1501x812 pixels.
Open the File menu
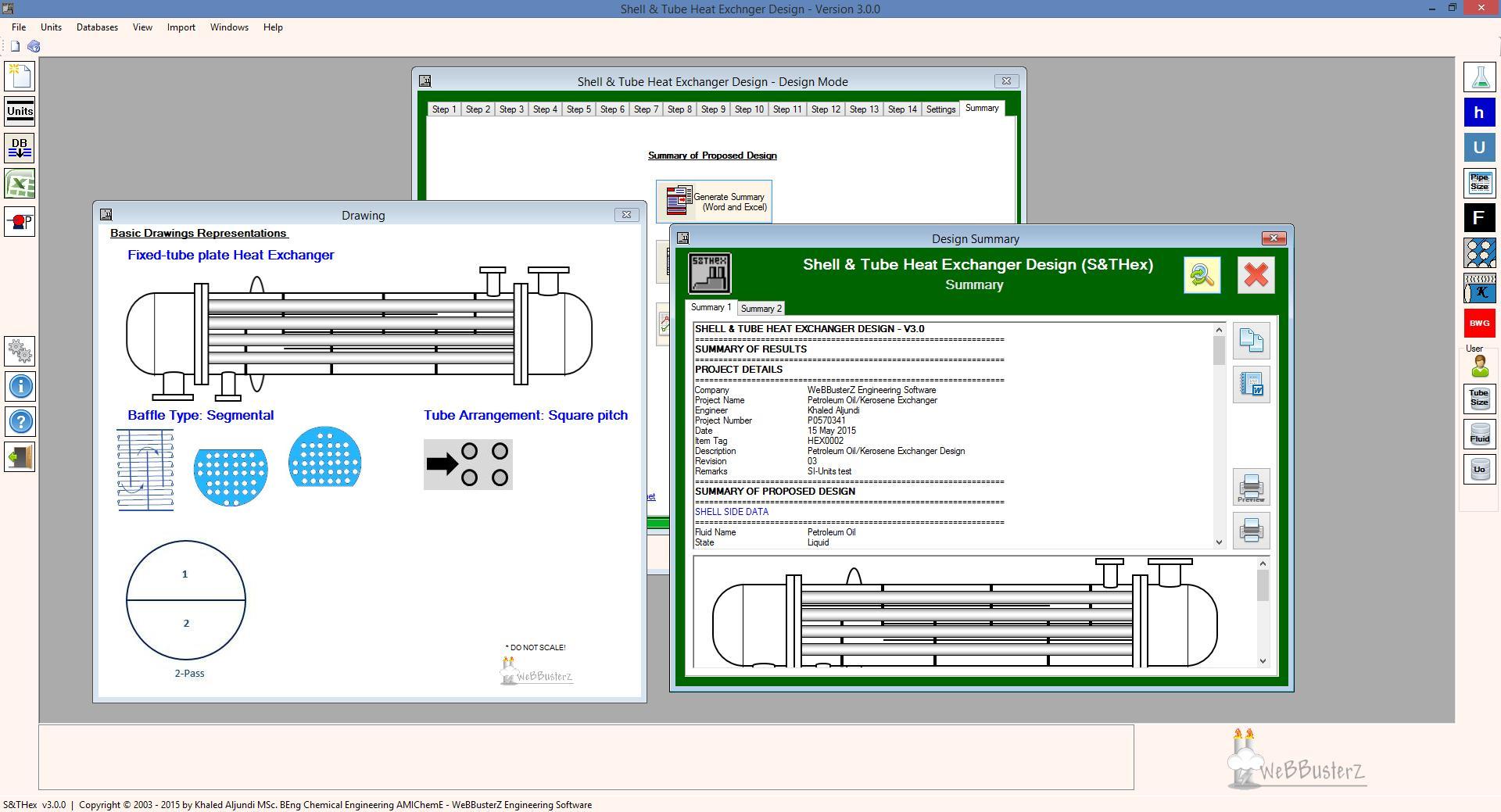click(19, 27)
